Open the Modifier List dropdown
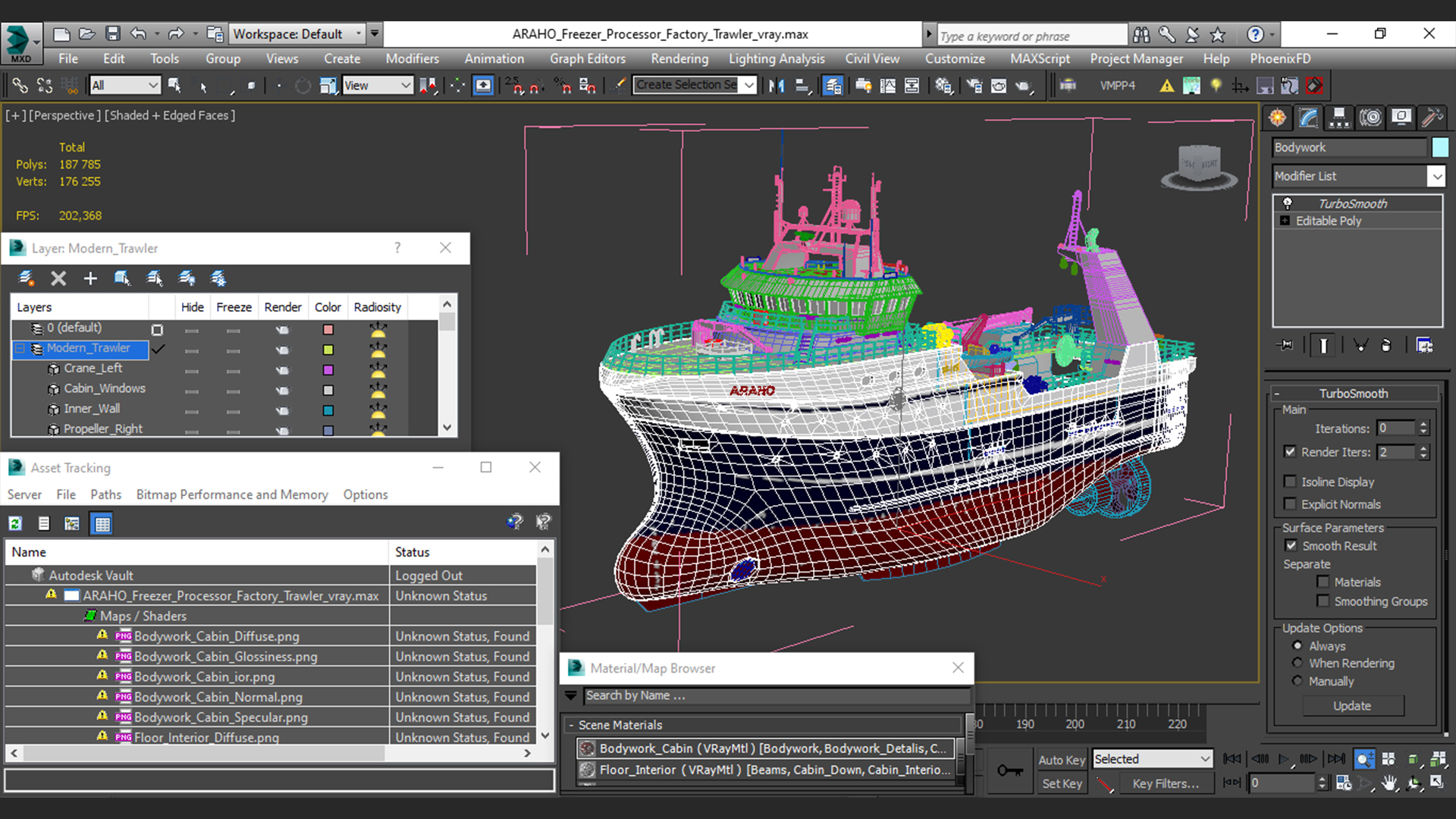This screenshot has height=819, width=1456. pyautogui.click(x=1436, y=176)
